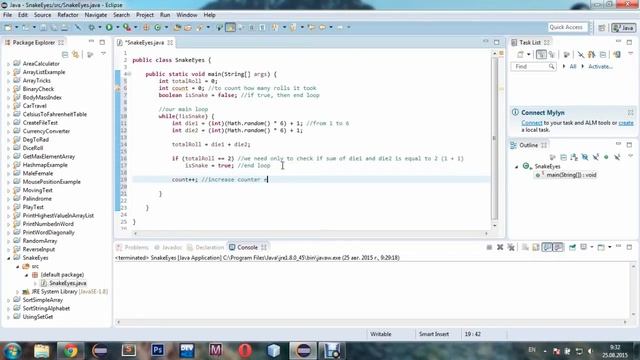
Task: Click Collapse All in Task List toolbar
Action: (x=603, y=54)
